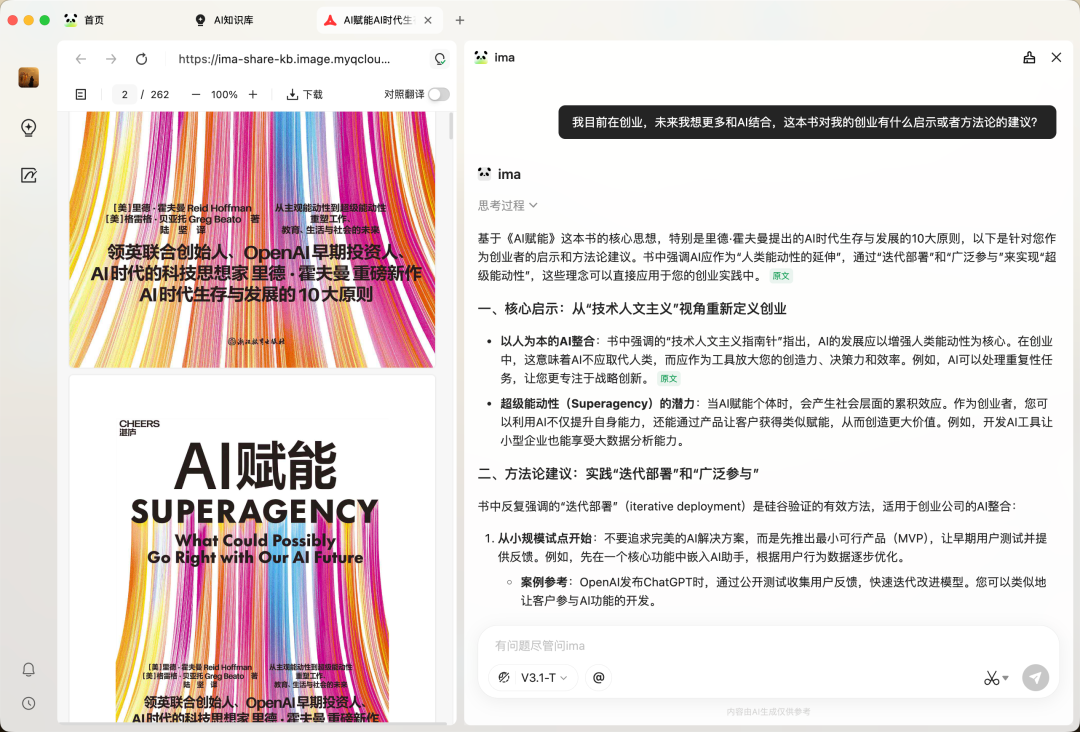Click the panda ima logo in panel header
This screenshot has height=732, width=1080.
tap(481, 57)
